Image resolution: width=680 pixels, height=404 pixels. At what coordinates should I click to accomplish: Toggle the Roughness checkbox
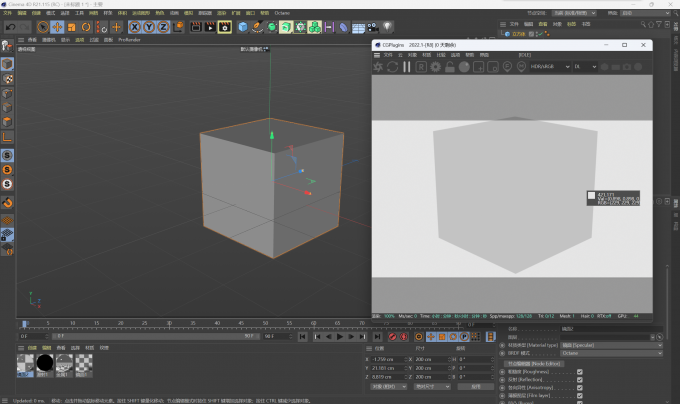coord(580,372)
